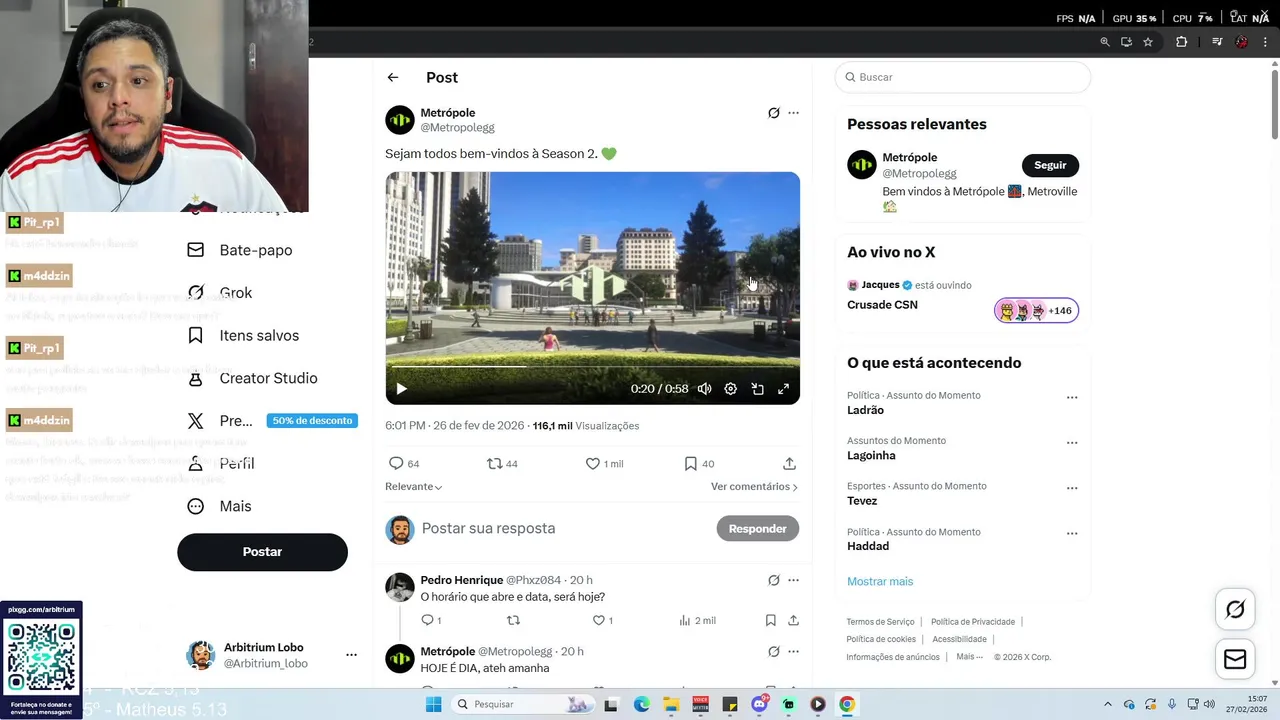Open options for the Tevez trend

point(1072,488)
